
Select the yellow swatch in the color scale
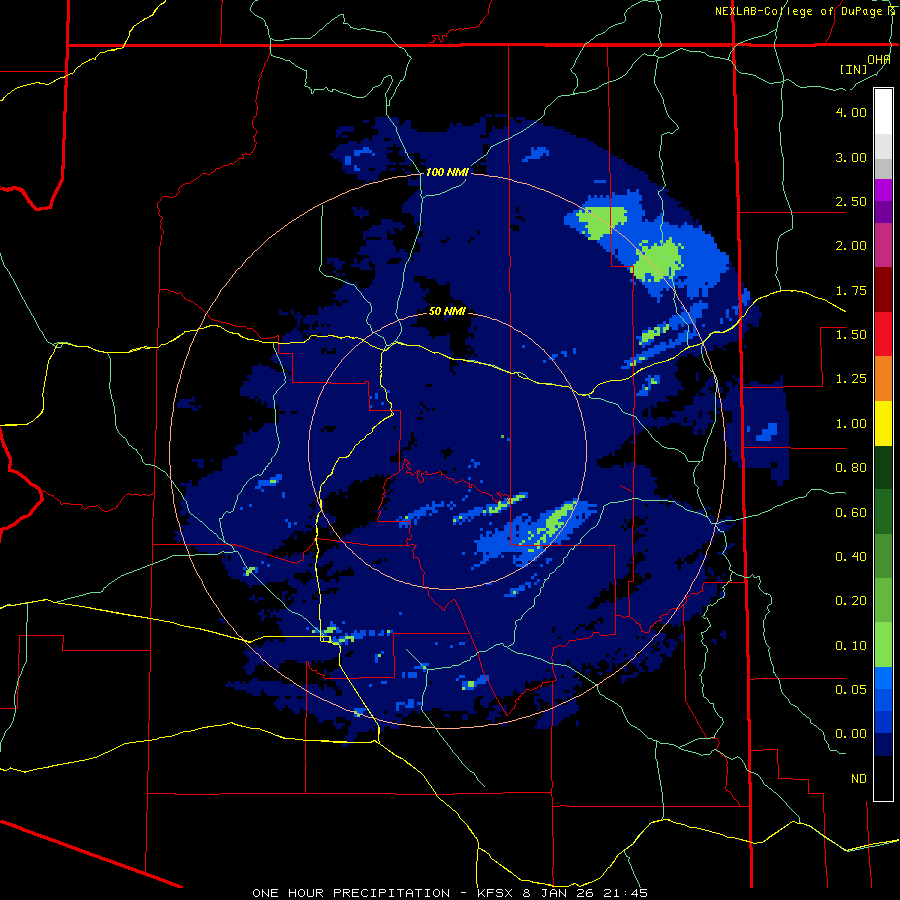pyautogui.click(x=883, y=424)
